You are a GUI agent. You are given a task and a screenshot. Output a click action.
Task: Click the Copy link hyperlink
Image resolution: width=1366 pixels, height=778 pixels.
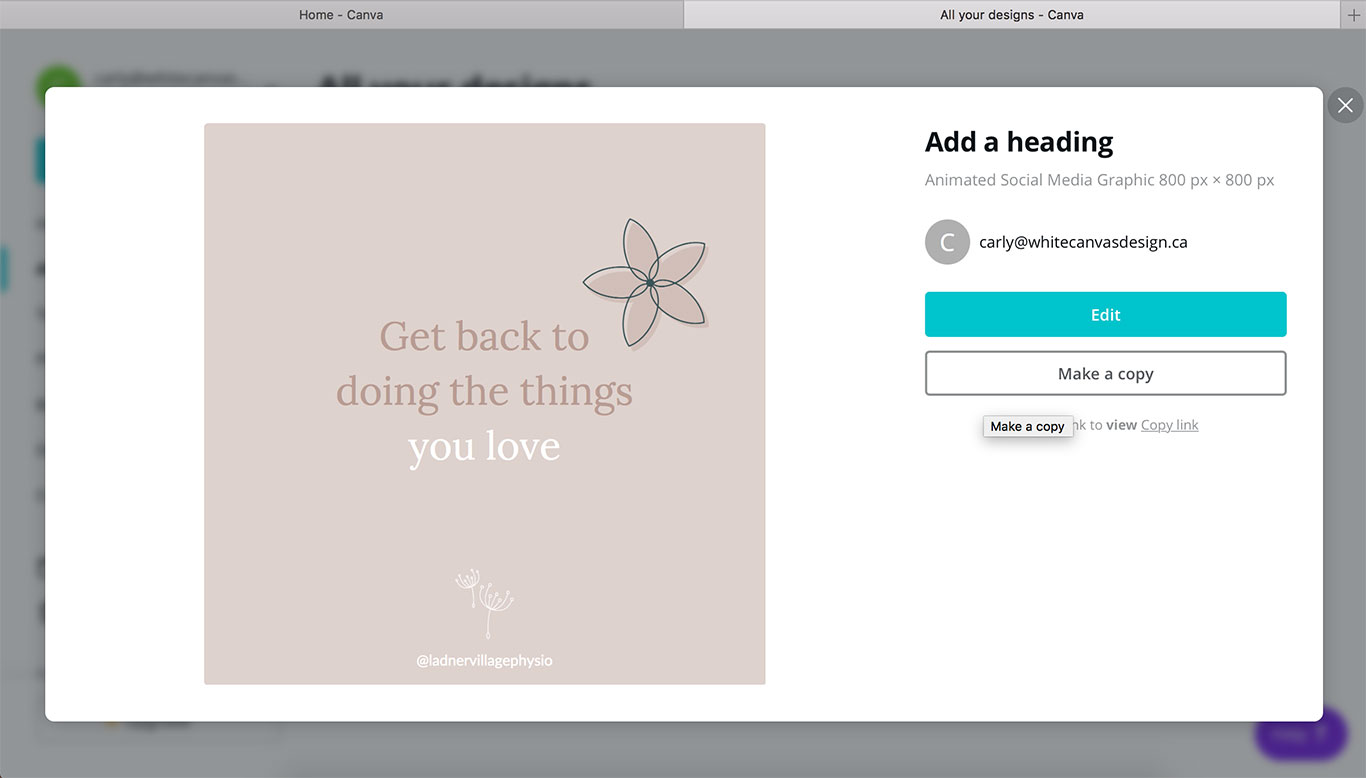(x=1169, y=425)
